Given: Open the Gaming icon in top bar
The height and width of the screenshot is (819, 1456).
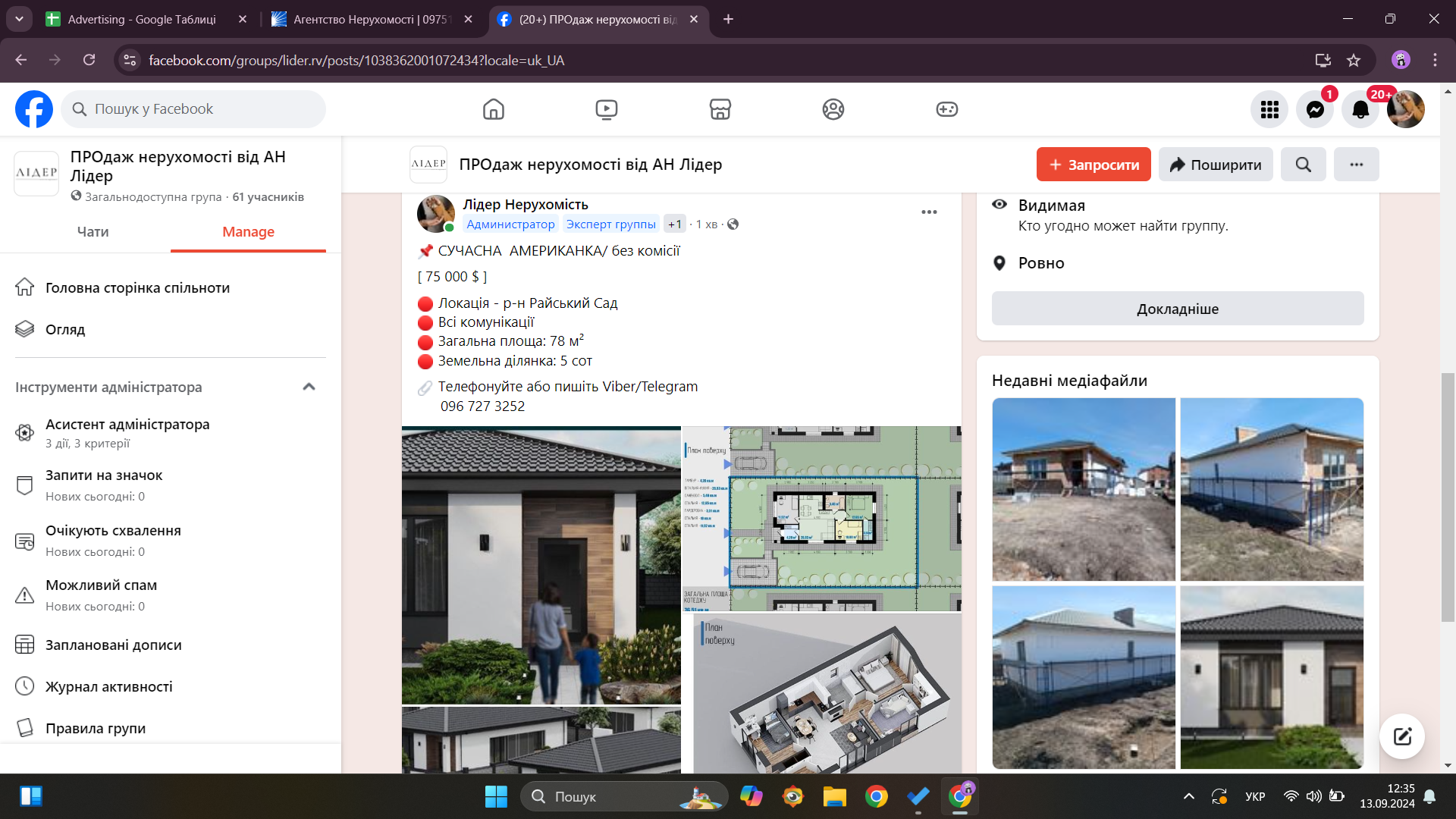Looking at the screenshot, I should [x=946, y=109].
